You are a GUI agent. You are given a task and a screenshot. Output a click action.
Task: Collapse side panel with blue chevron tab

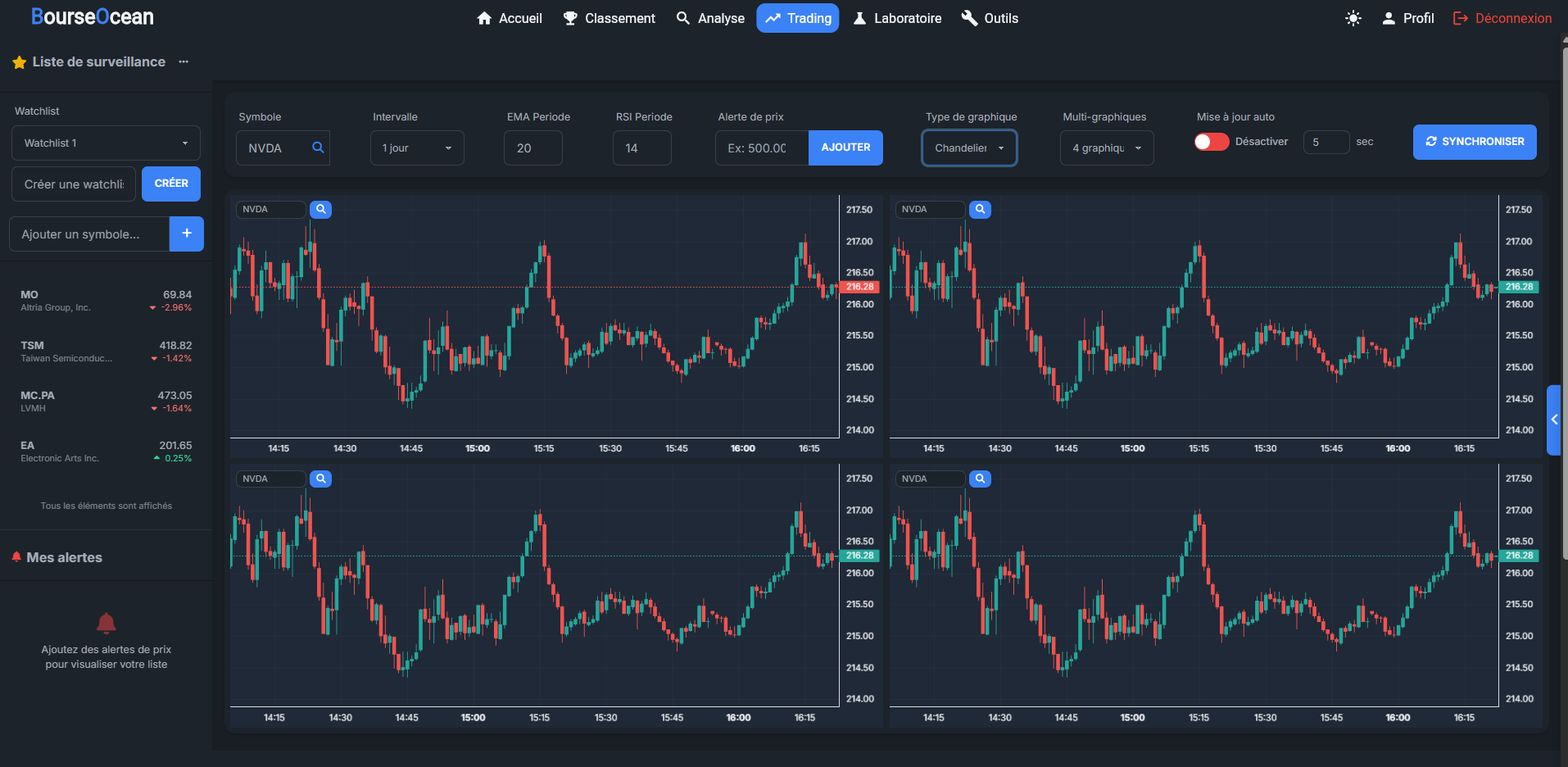(1554, 420)
